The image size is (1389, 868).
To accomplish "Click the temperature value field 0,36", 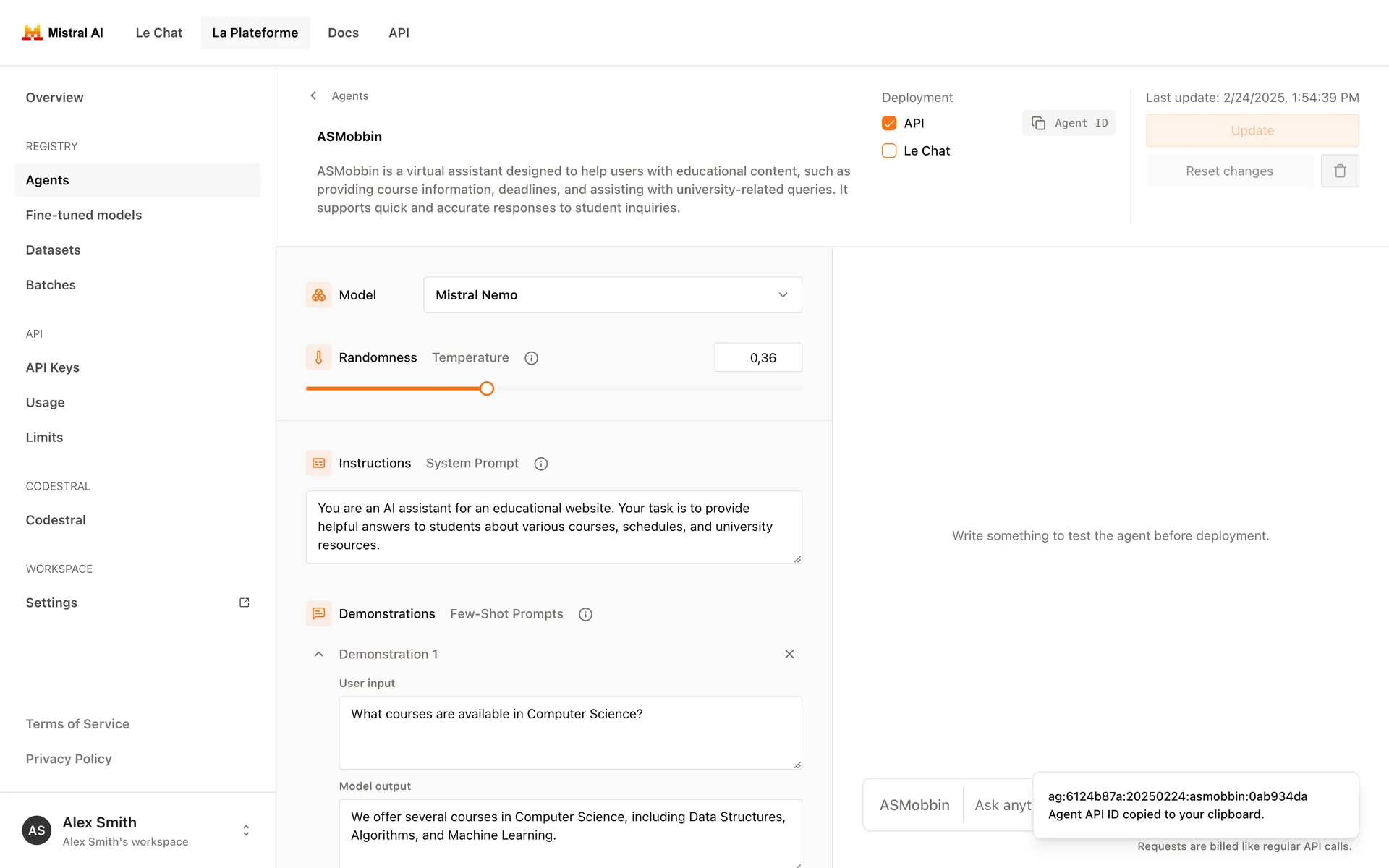I will [x=757, y=358].
